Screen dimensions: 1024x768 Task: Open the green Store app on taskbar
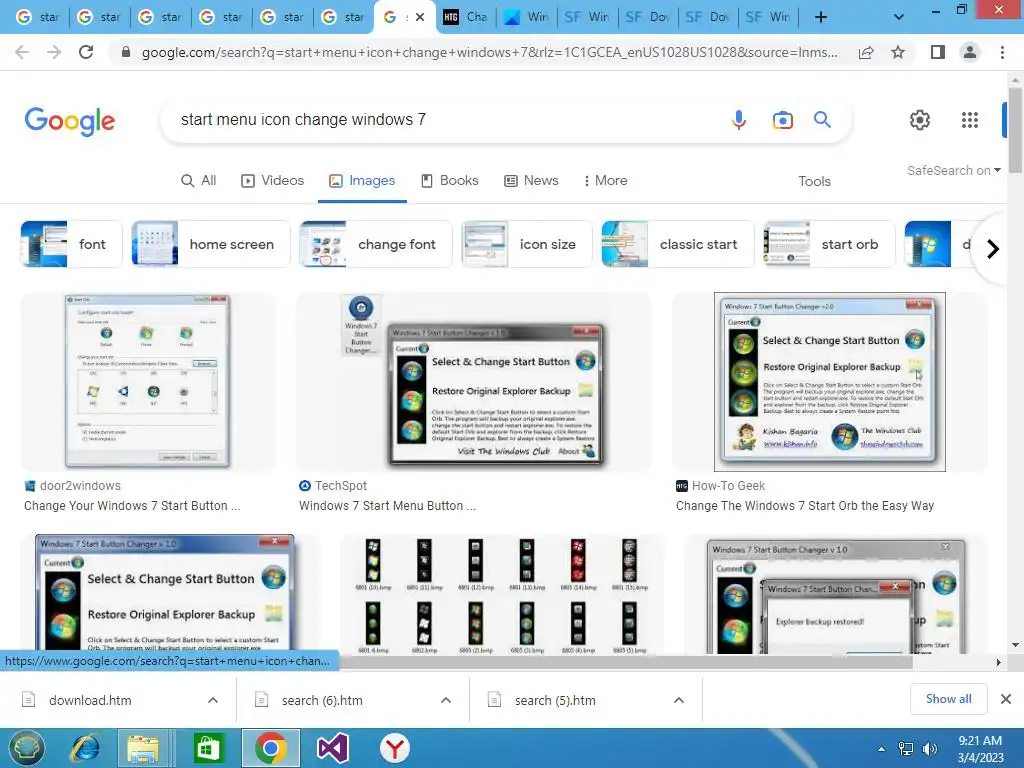coord(208,748)
